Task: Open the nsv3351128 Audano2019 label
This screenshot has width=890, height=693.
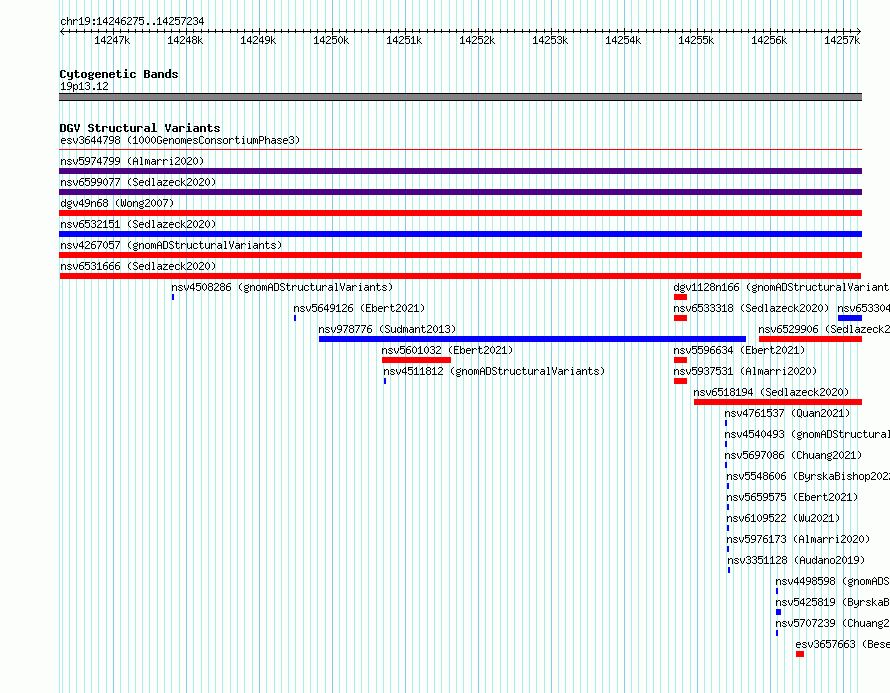Action: (796, 560)
